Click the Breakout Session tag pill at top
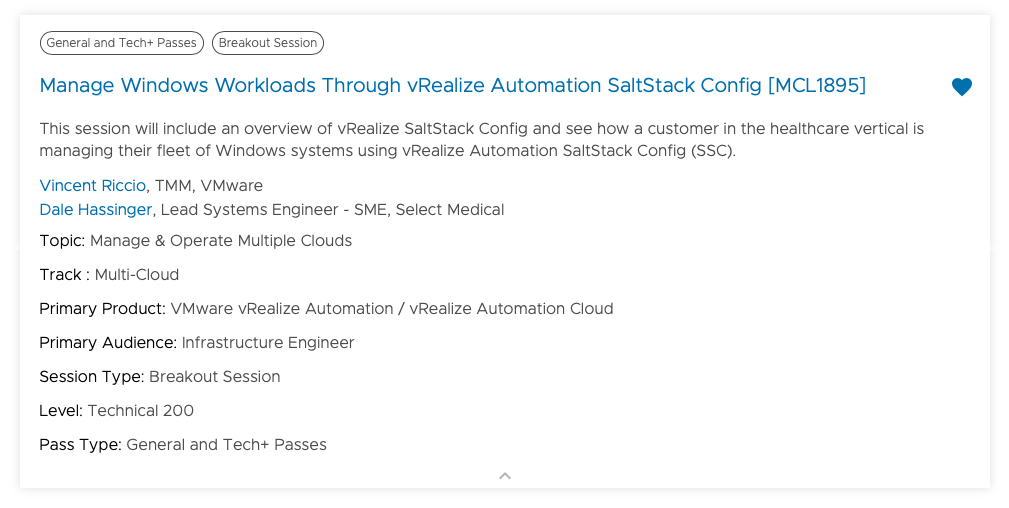 pos(268,43)
